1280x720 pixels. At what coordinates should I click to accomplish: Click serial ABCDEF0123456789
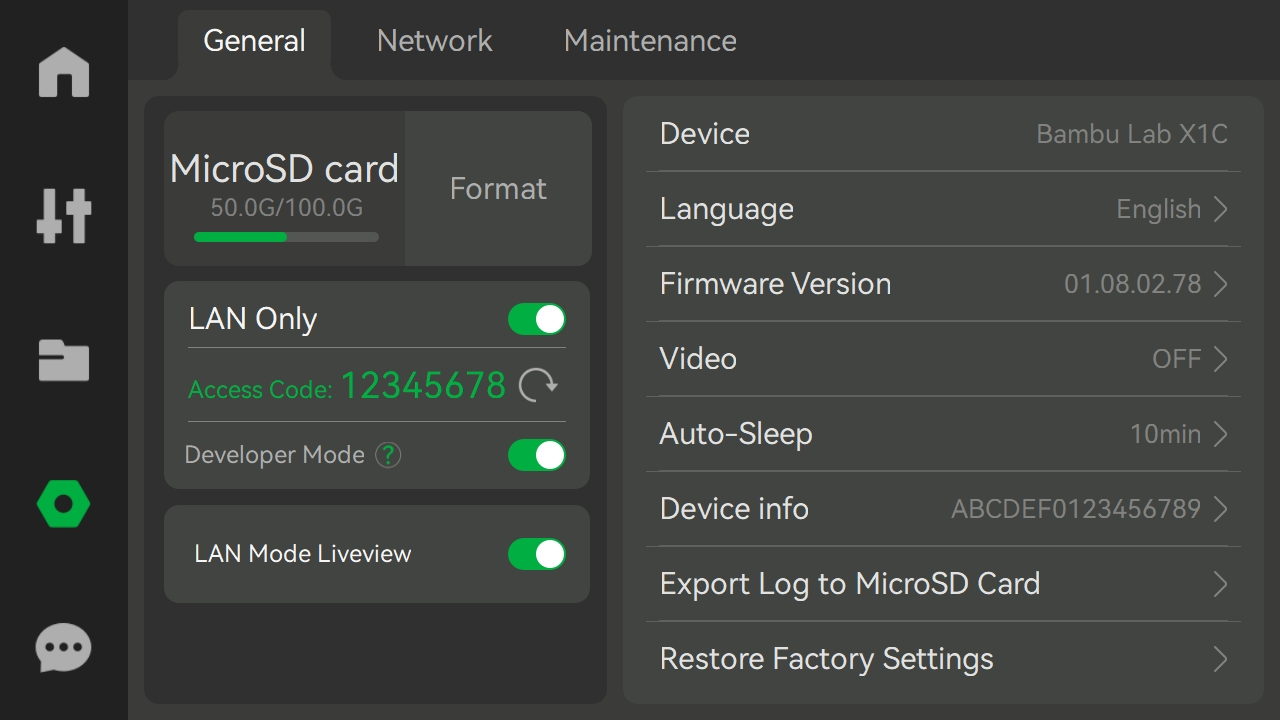click(x=1076, y=509)
